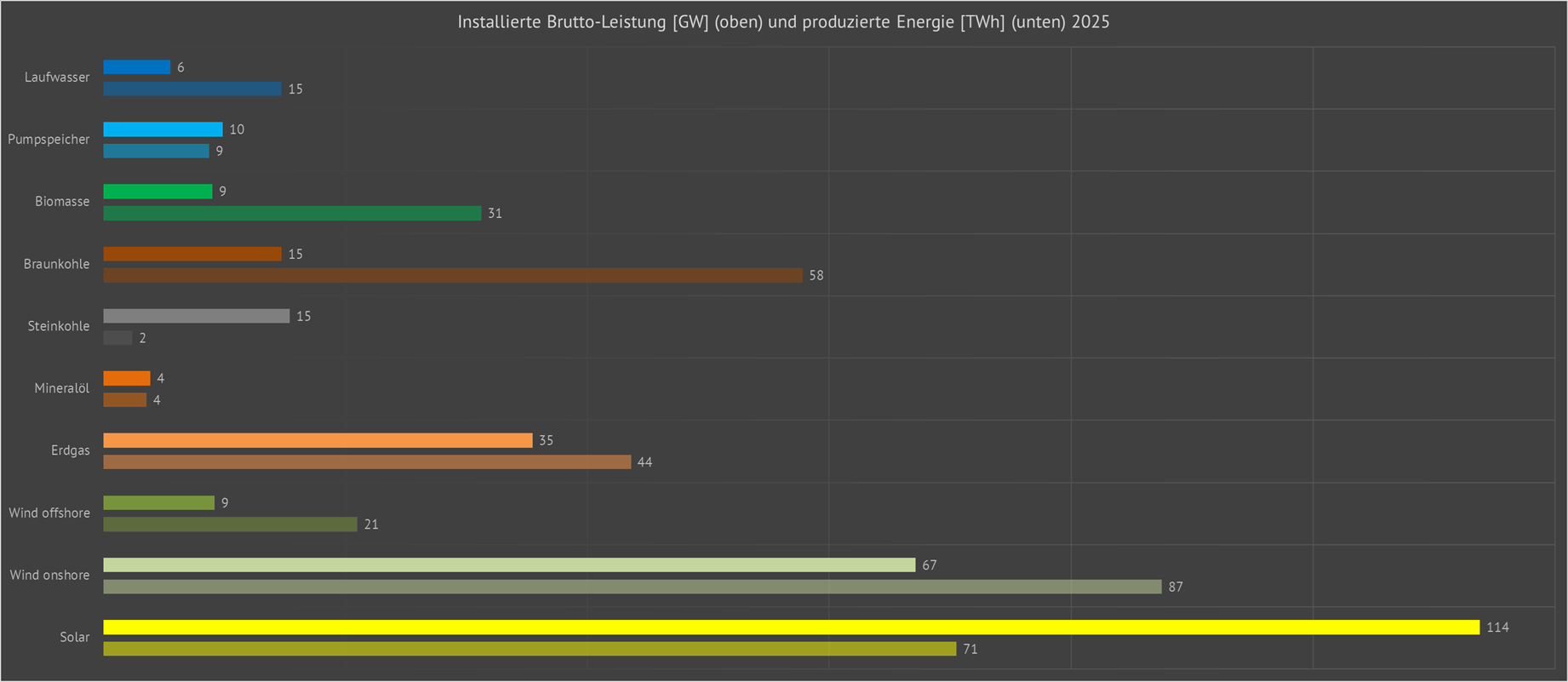This screenshot has width=1568, height=682.
Task: Select the yellow Solar bar labeled 114
Action: point(791,628)
